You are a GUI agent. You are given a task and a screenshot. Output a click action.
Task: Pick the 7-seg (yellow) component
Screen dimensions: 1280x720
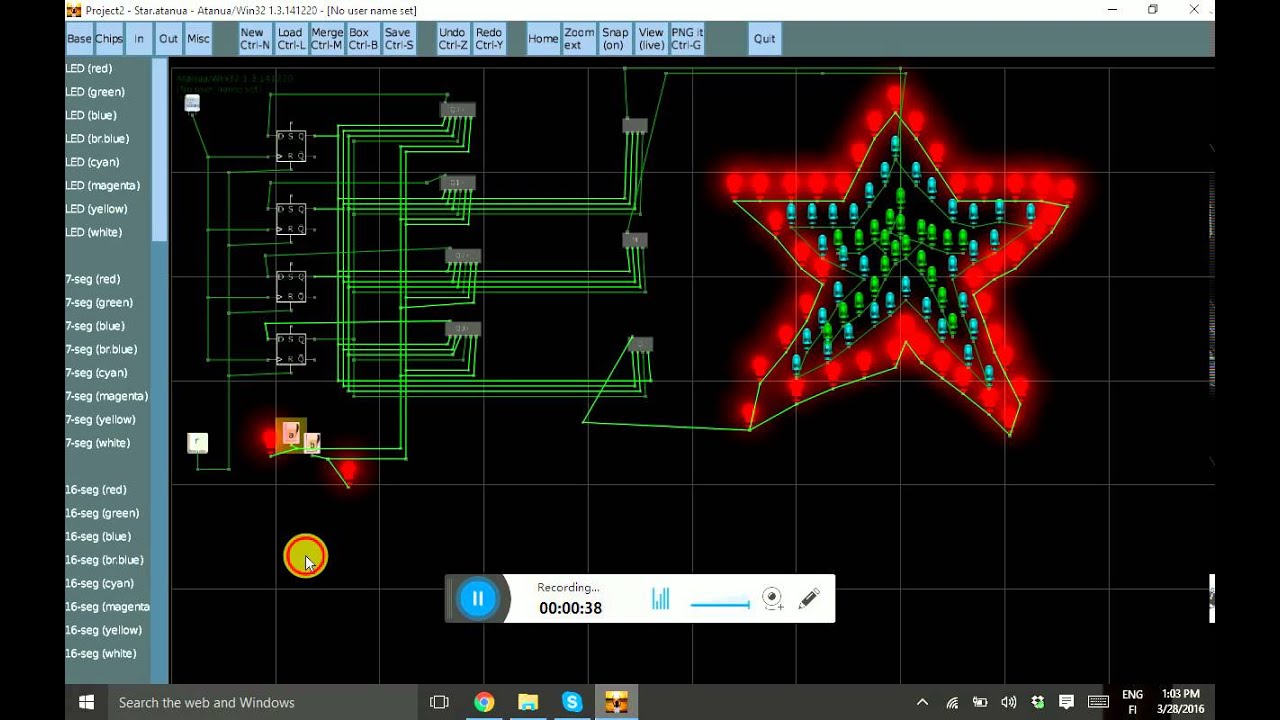pos(100,419)
